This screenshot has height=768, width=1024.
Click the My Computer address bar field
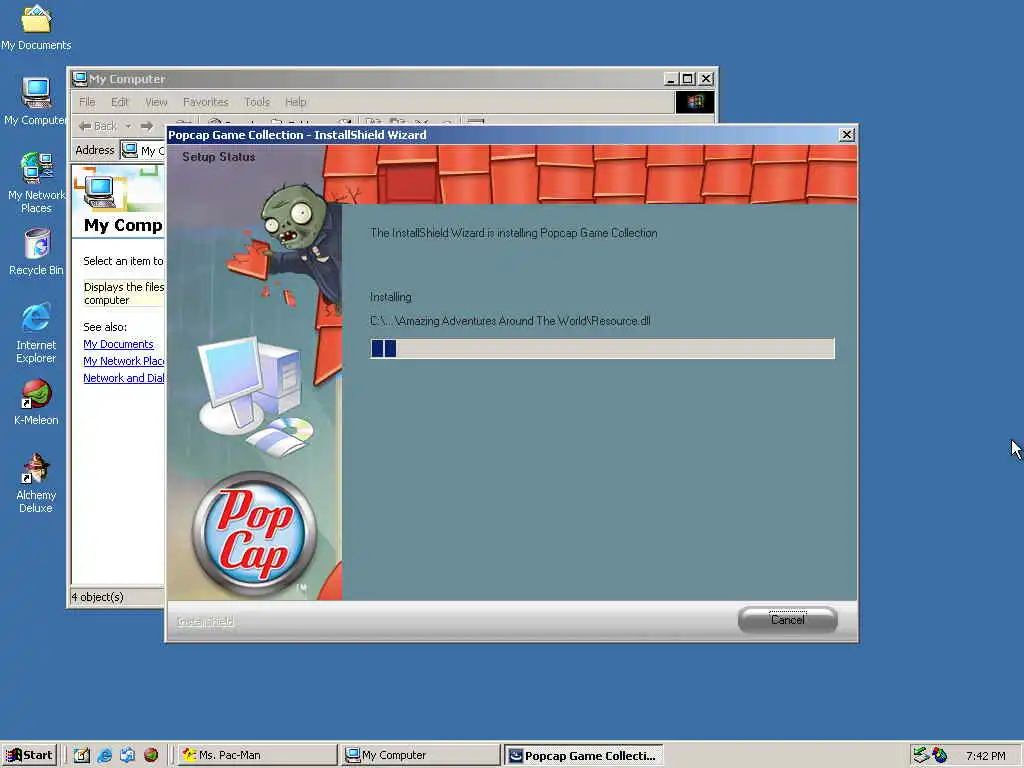point(144,150)
